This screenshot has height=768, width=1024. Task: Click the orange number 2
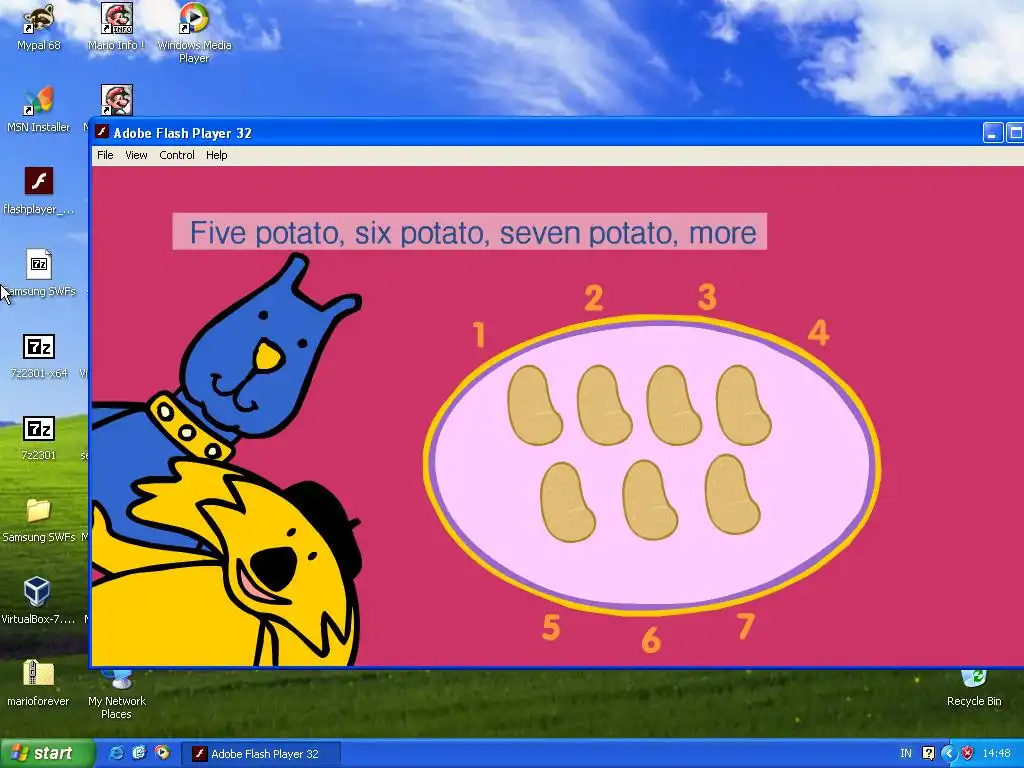[x=594, y=298]
